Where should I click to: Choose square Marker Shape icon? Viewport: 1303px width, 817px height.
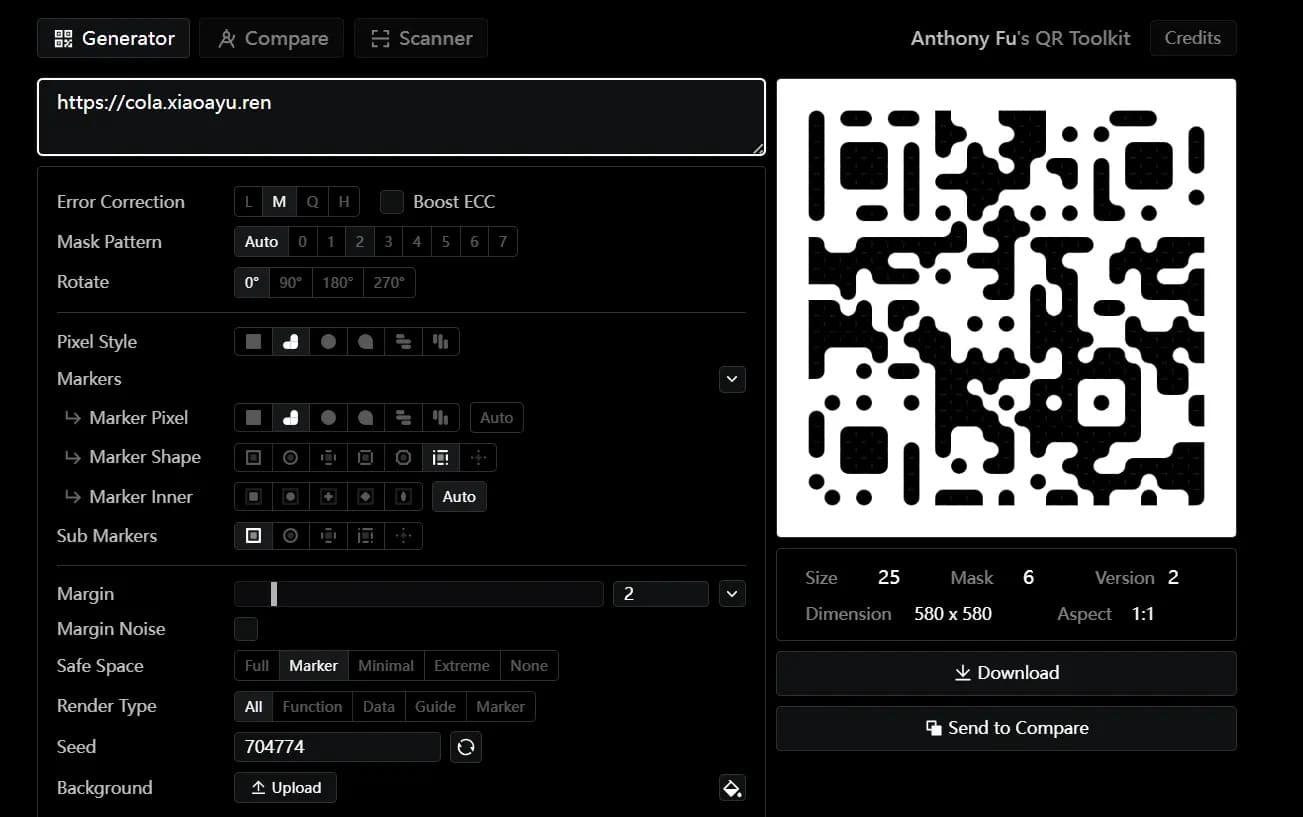[253, 457]
